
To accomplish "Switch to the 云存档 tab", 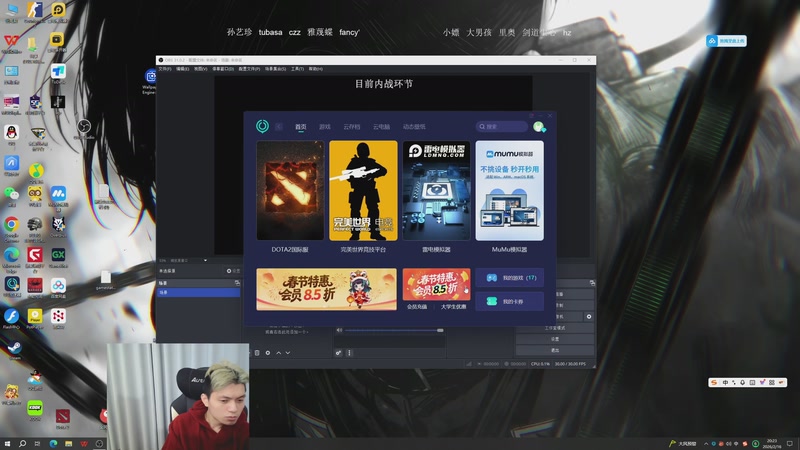I will (352, 127).
